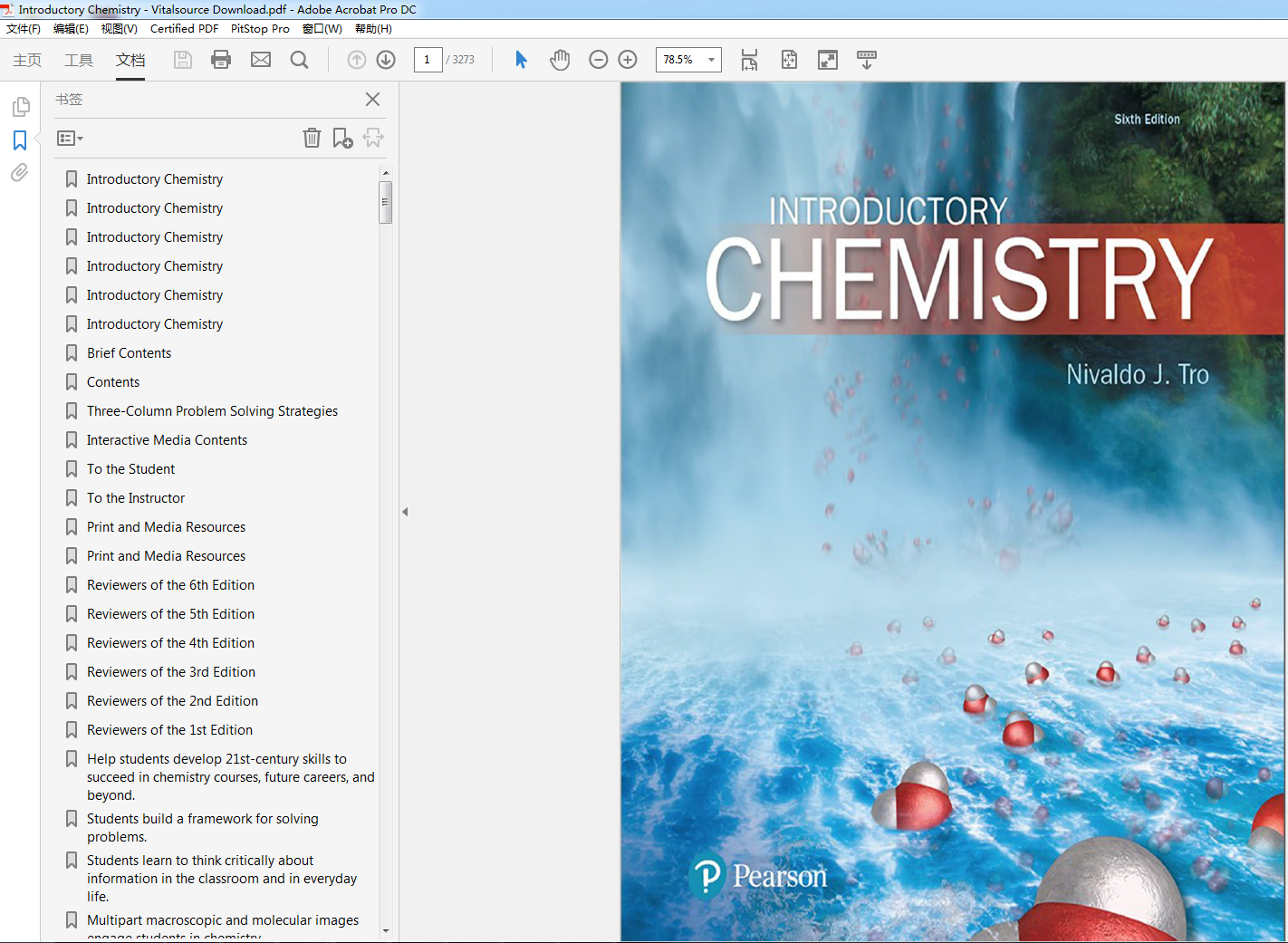
Task: Jump to To the Instructor bookmark
Action: point(136,498)
